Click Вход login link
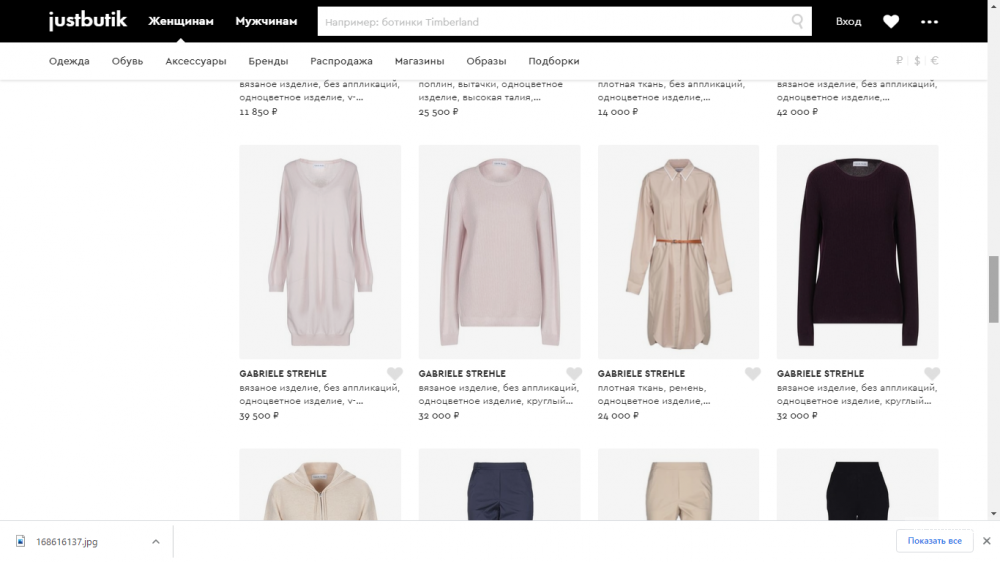The width and height of the screenshot is (1000, 562). click(848, 22)
